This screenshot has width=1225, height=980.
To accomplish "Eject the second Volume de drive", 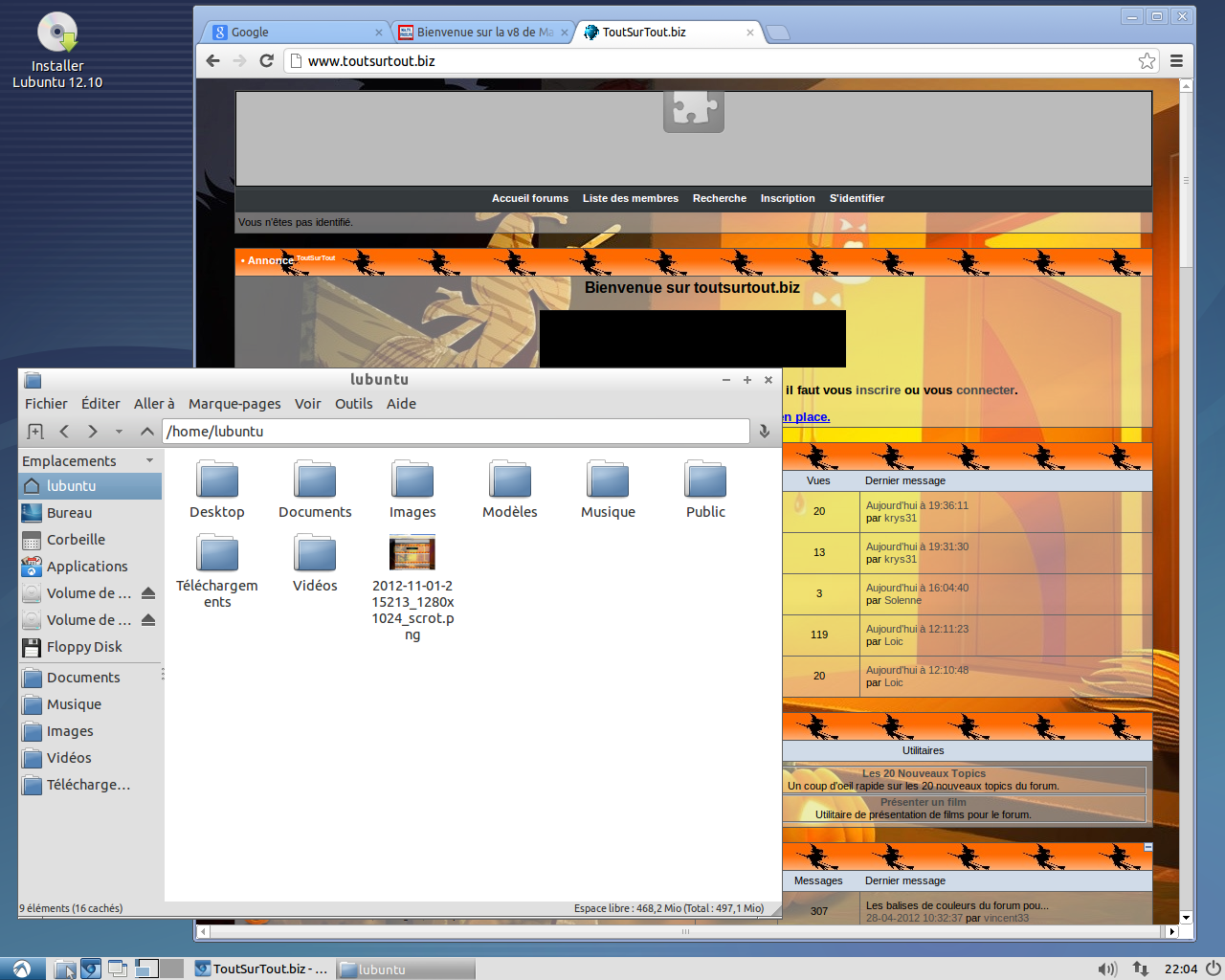I will pos(148,620).
